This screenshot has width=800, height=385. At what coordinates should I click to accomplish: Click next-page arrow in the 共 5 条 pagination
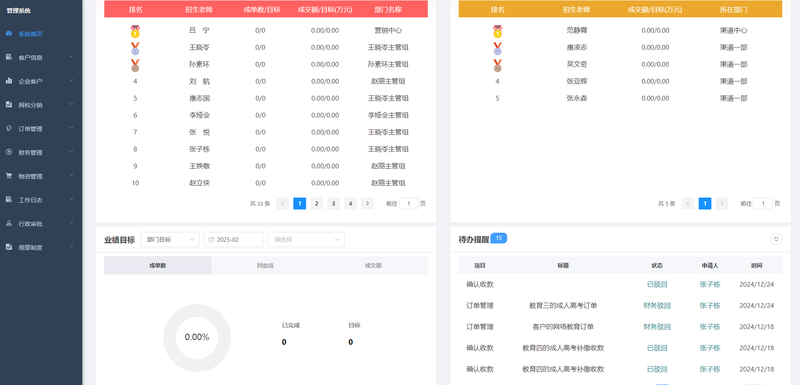[x=722, y=203]
